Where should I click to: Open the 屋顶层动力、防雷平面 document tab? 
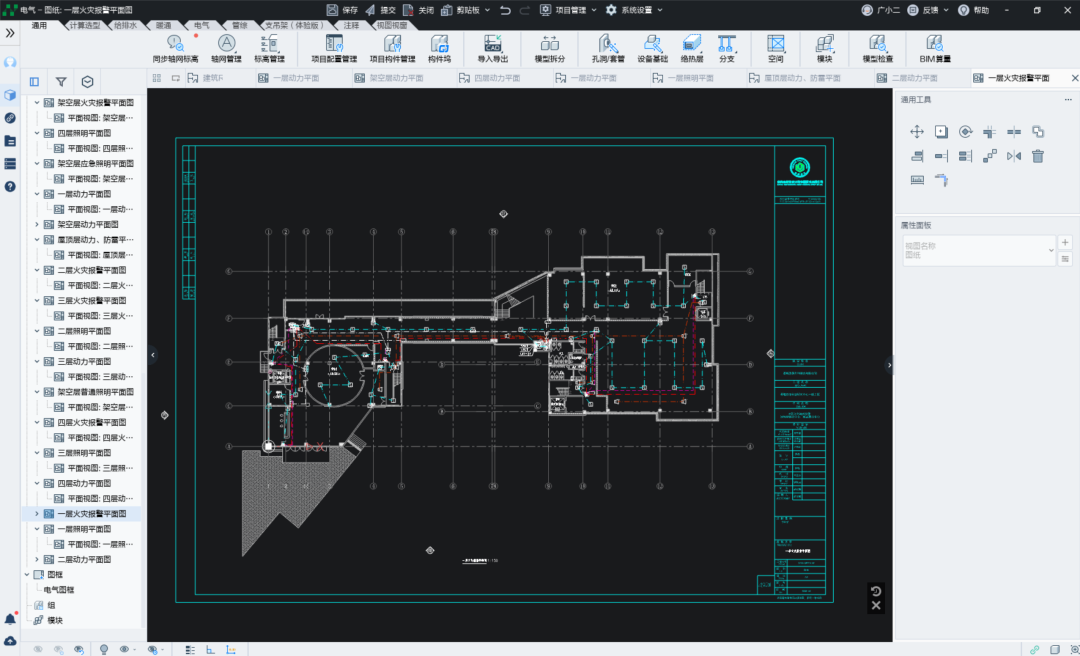(x=802, y=79)
